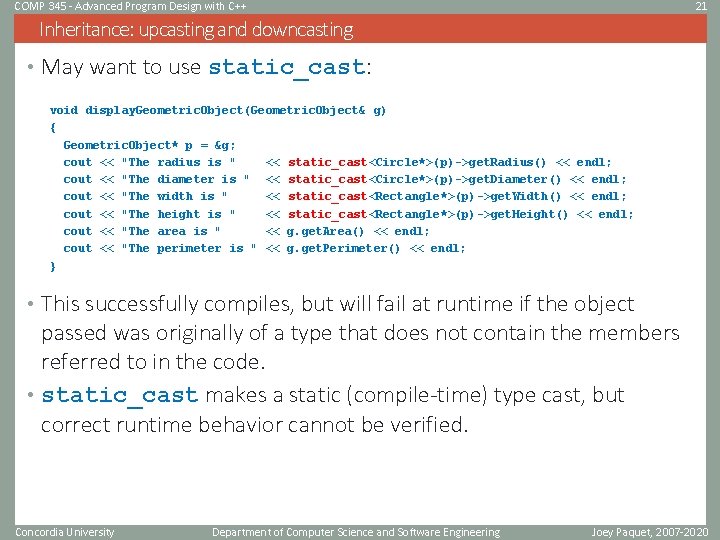This screenshot has width=720, height=540.
Task: Click the footer 'Joey Paquet, 2007-2020'
Action: (x=649, y=533)
